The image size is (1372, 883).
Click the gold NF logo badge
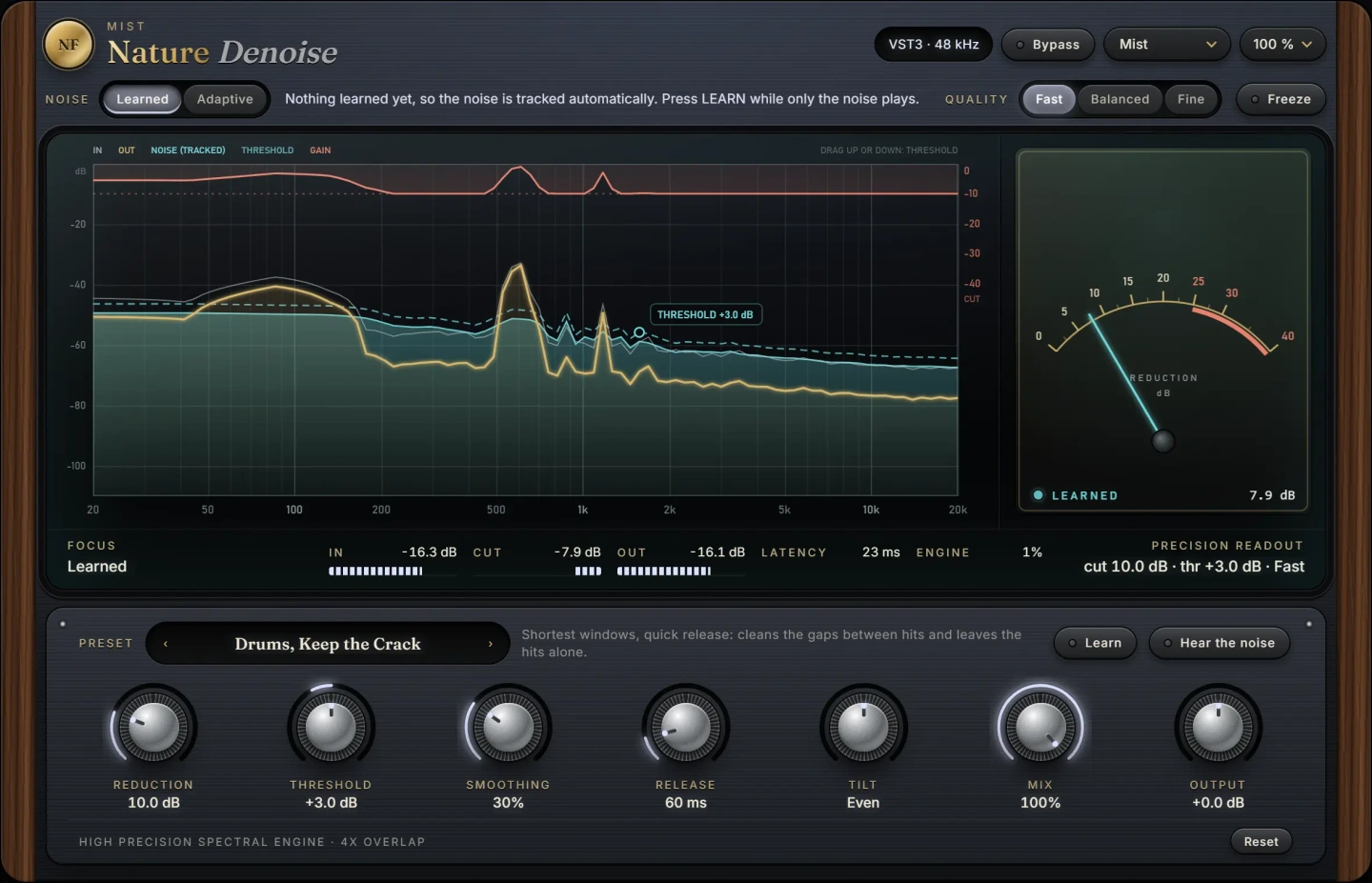point(69,45)
